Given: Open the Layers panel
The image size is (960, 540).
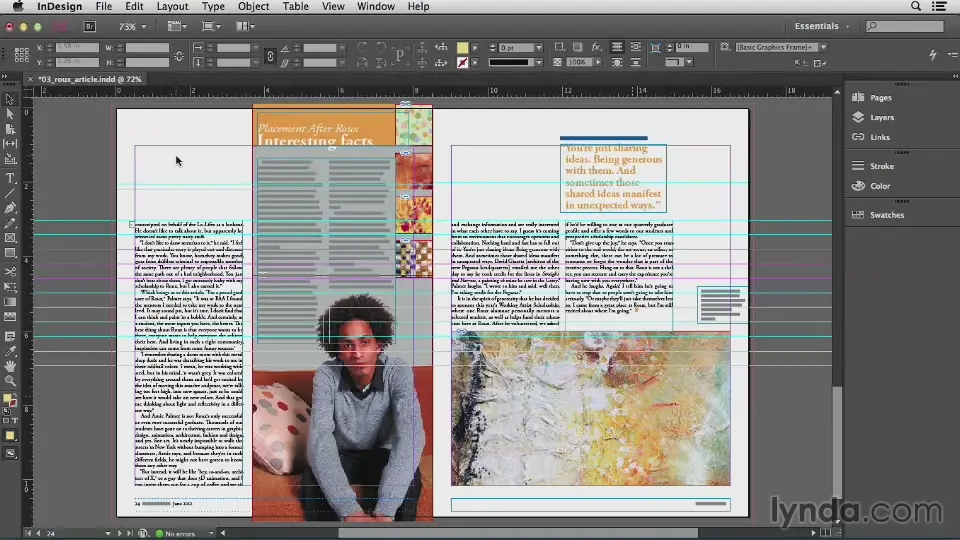Looking at the screenshot, I should (x=881, y=117).
